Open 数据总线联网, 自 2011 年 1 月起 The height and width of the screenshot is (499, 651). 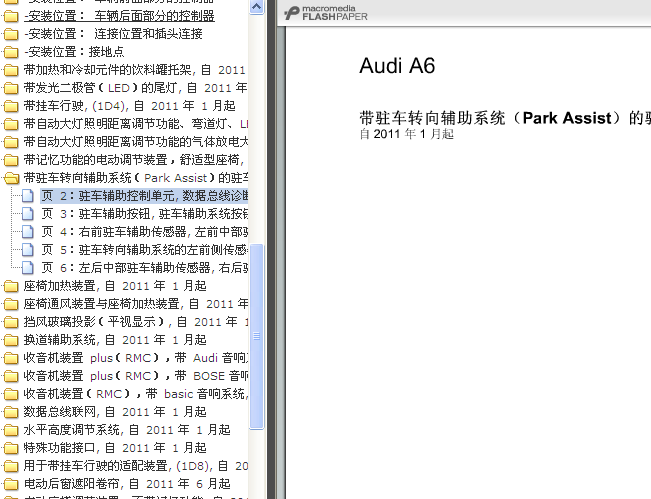(x=115, y=412)
